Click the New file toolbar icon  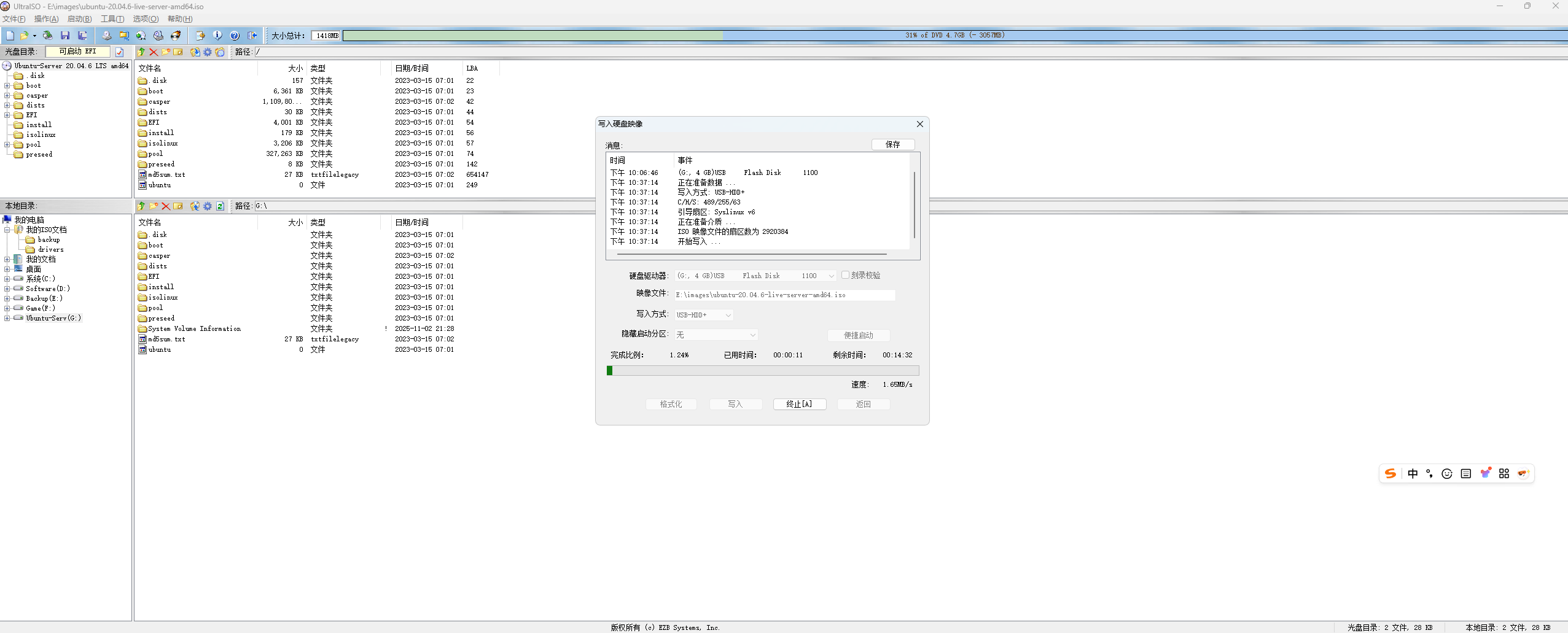[10, 36]
